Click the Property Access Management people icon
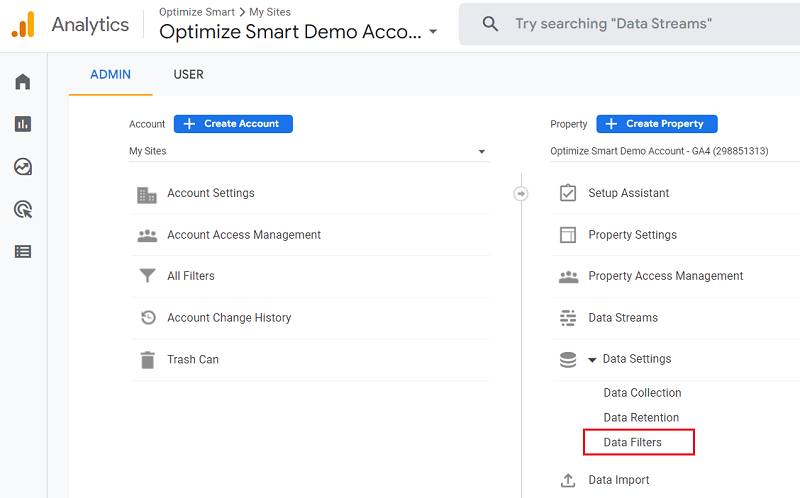The width and height of the screenshot is (800, 498). (568, 277)
